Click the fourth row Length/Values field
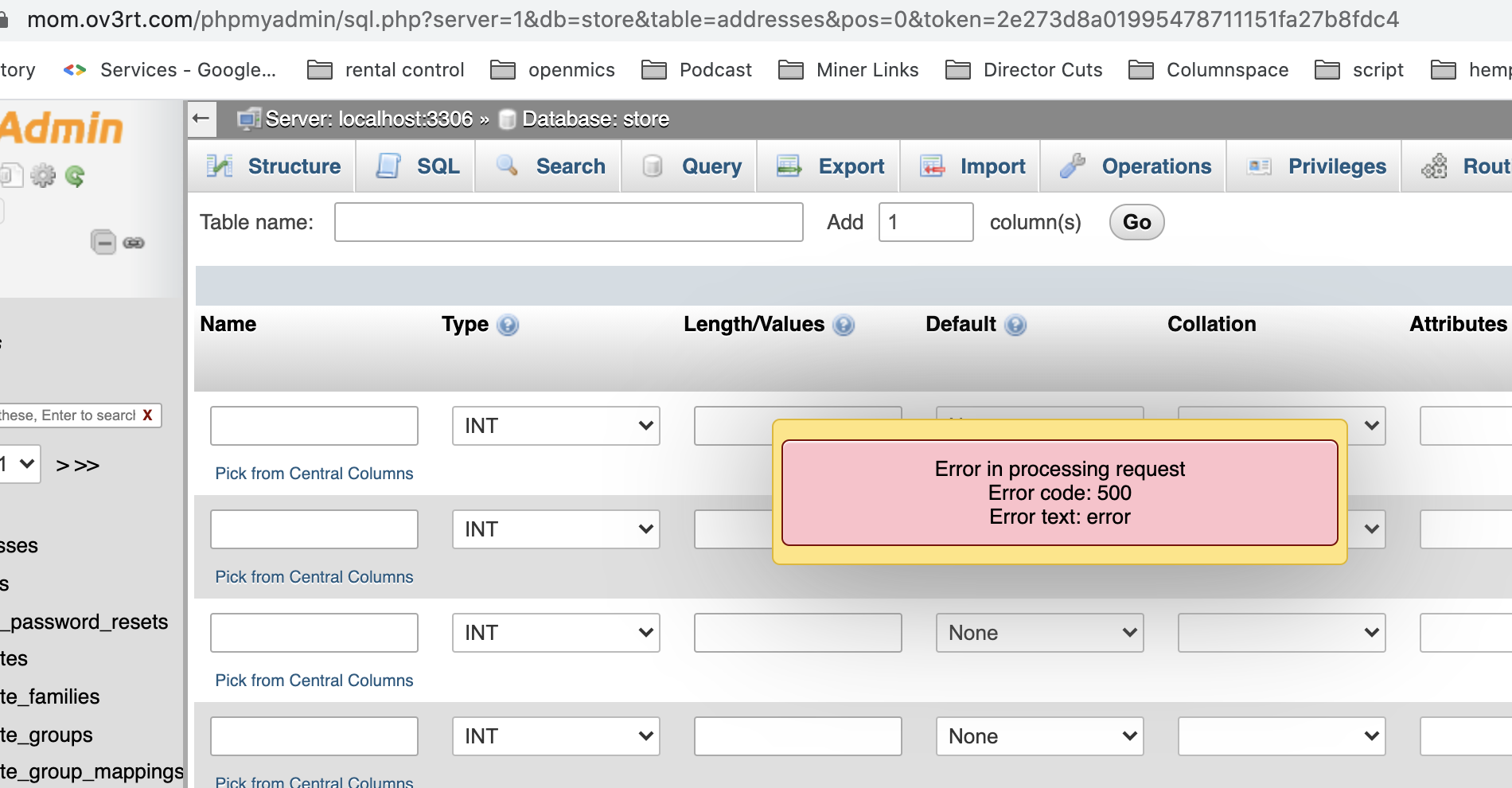The image size is (1512, 788). [798, 736]
